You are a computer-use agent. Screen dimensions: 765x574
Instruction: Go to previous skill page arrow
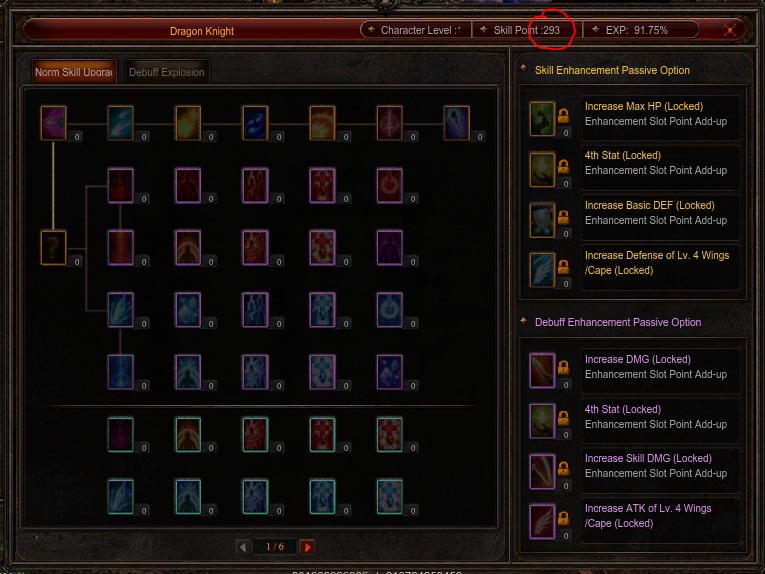click(x=243, y=547)
